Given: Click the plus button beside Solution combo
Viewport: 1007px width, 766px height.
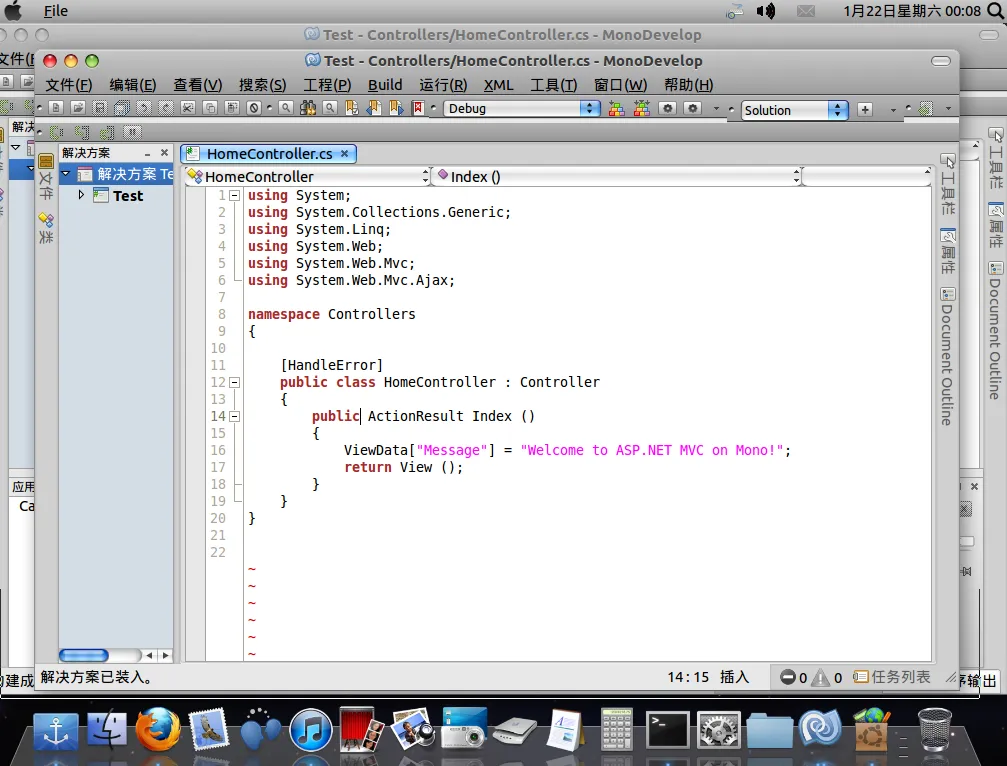Looking at the screenshot, I should click(865, 110).
